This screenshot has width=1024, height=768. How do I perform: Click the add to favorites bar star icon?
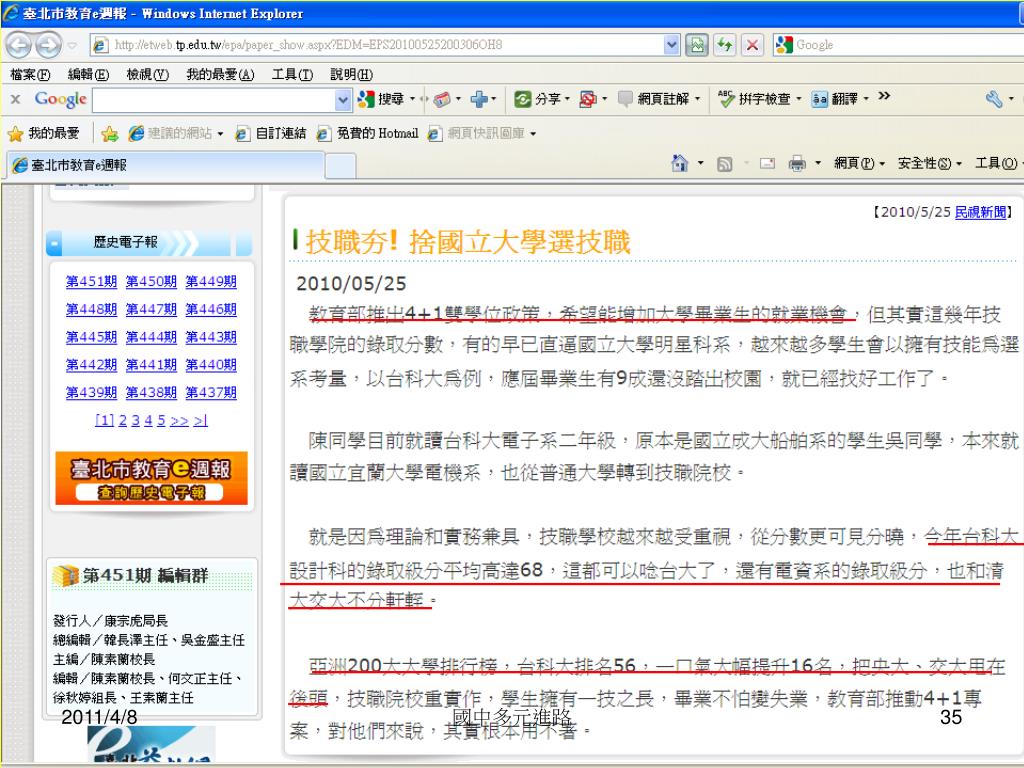(109, 134)
